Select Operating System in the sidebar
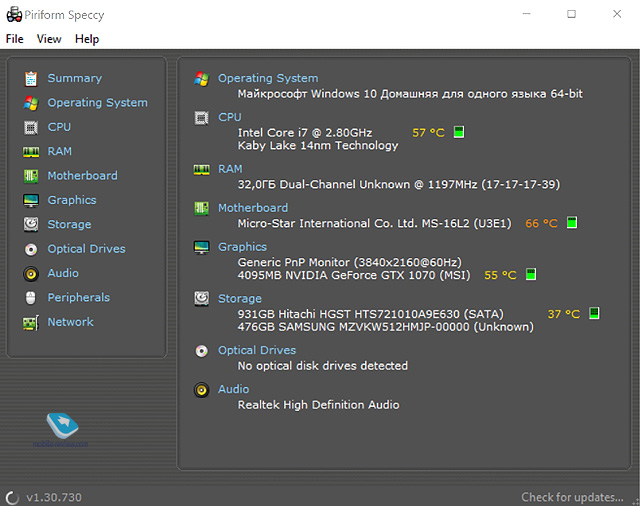Image resolution: width=640 pixels, height=506 pixels. pyautogui.click(x=98, y=103)
